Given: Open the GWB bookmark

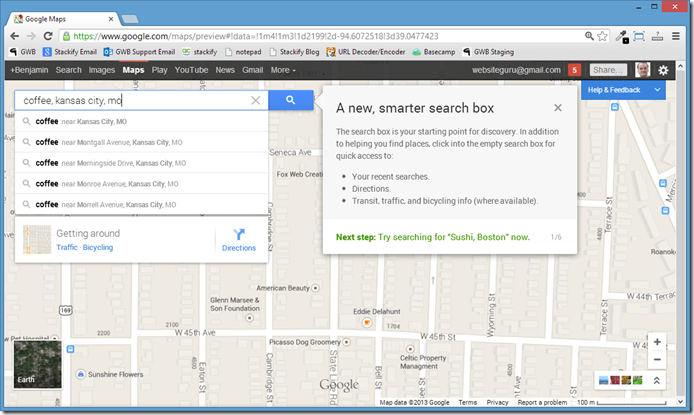Looking at the screenshot, I should tap(23, 52).
